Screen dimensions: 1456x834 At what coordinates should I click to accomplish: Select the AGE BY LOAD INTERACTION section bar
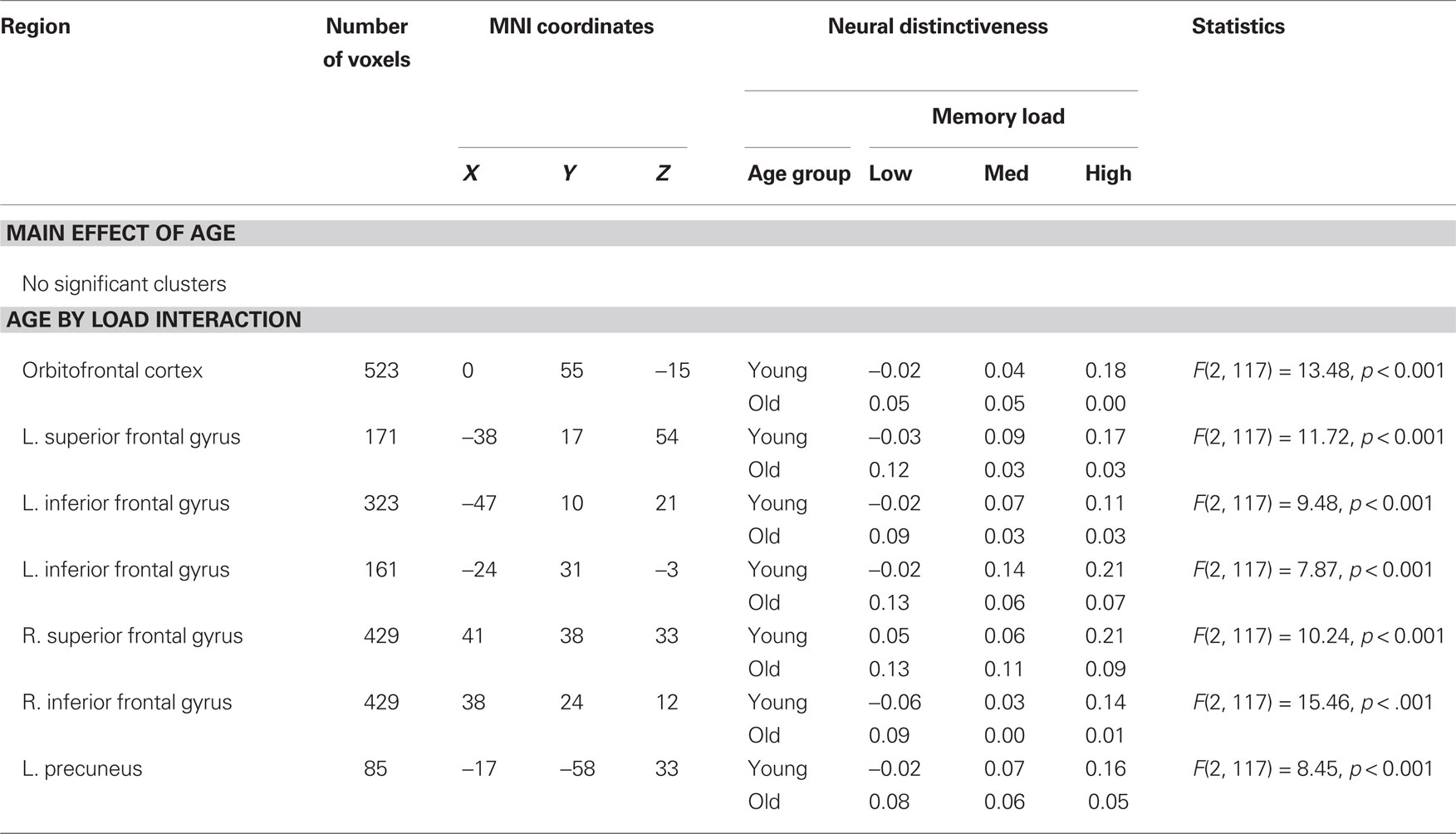[x=728, y=320]
